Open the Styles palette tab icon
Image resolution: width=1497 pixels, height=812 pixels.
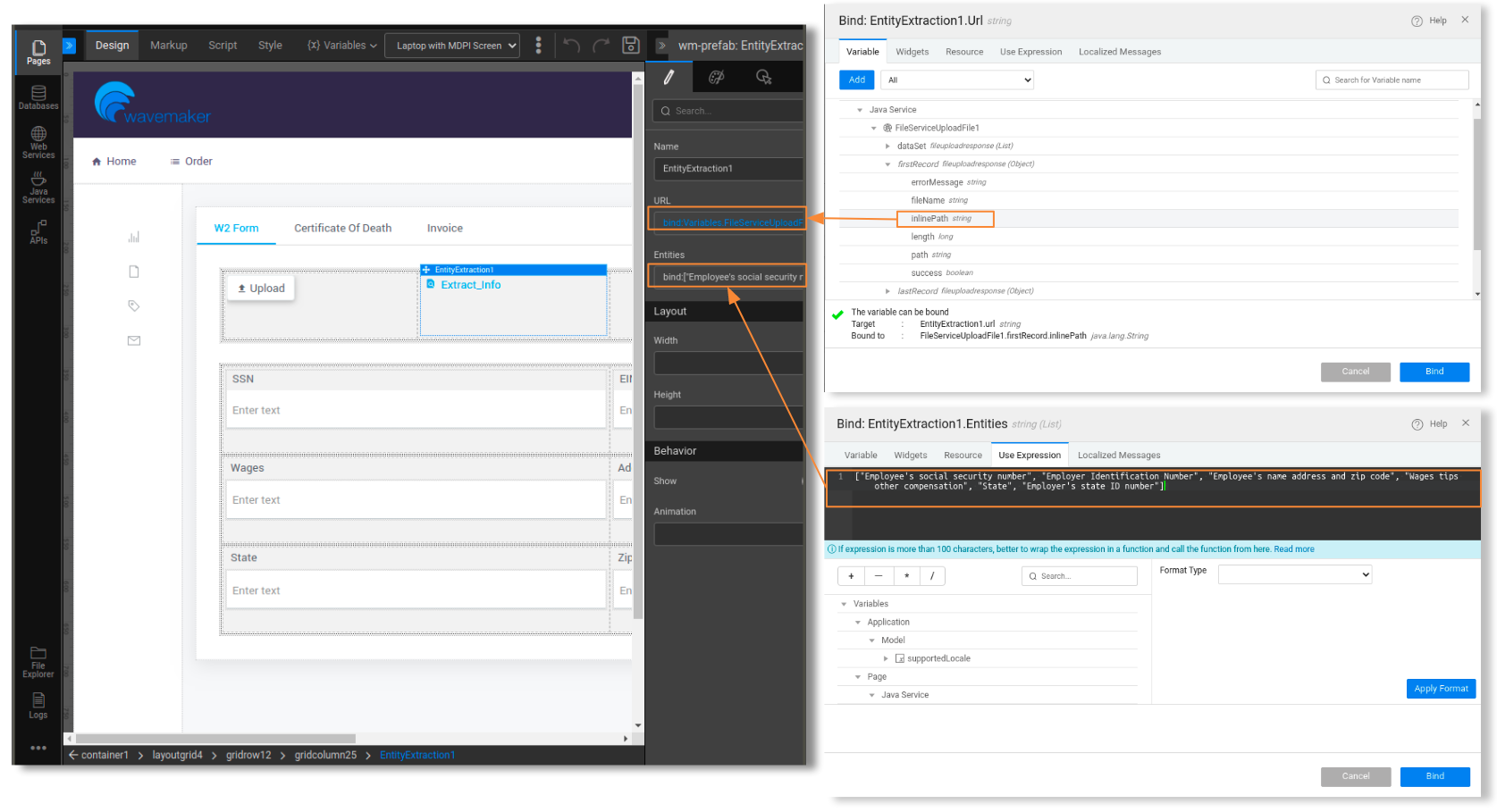pos(717,78)
